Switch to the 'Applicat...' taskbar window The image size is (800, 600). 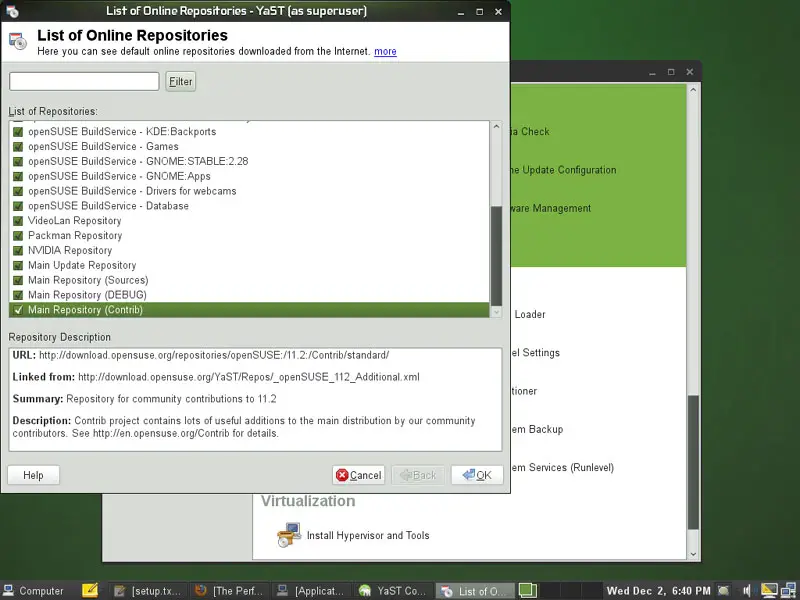[x=311, y=591]
